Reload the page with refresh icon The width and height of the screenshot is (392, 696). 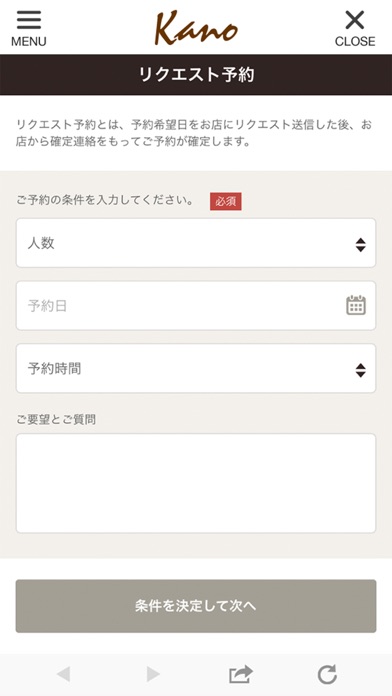[x=327, y=674]
